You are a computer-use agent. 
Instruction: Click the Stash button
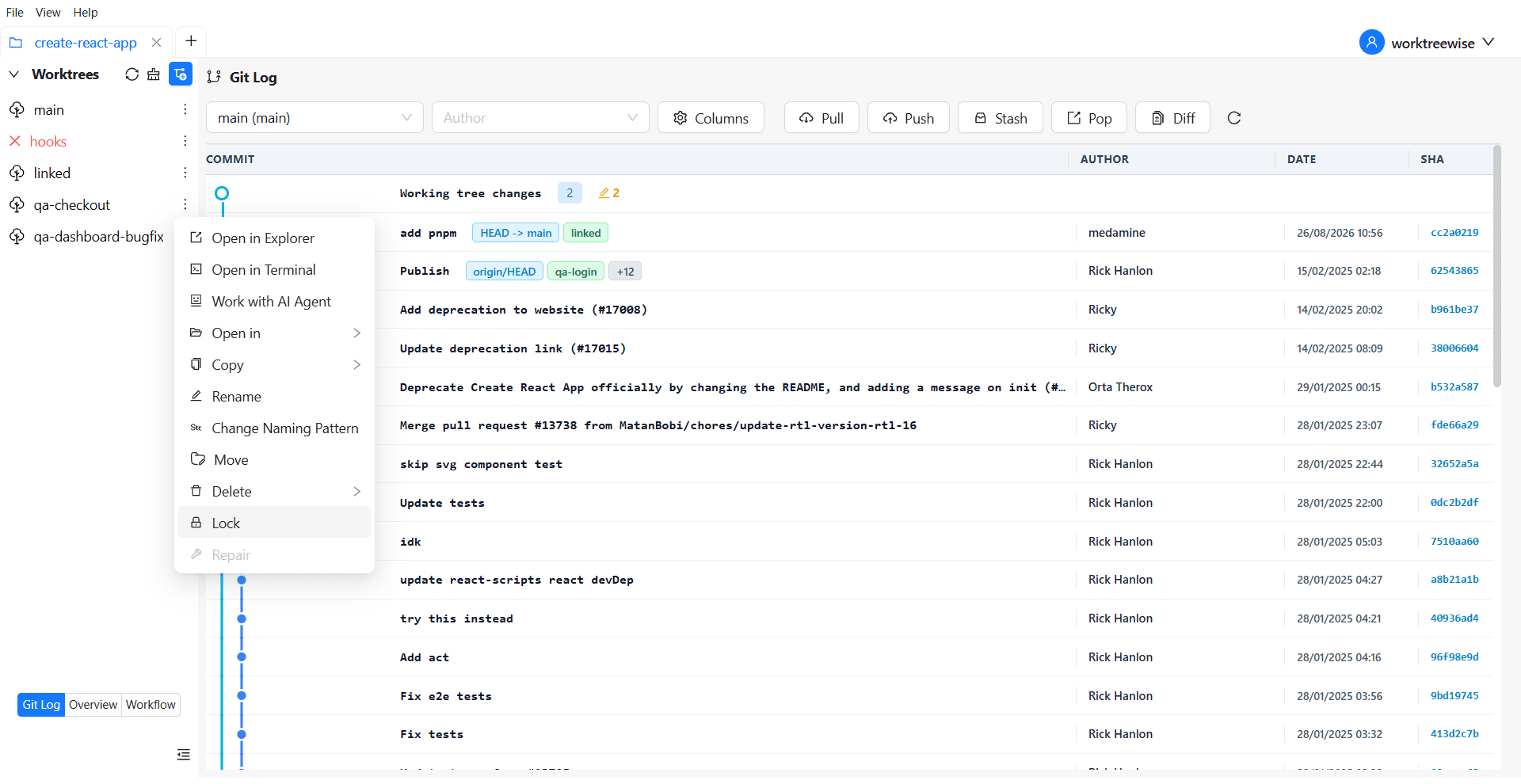pyautogui.click(x=1001, y=118)
